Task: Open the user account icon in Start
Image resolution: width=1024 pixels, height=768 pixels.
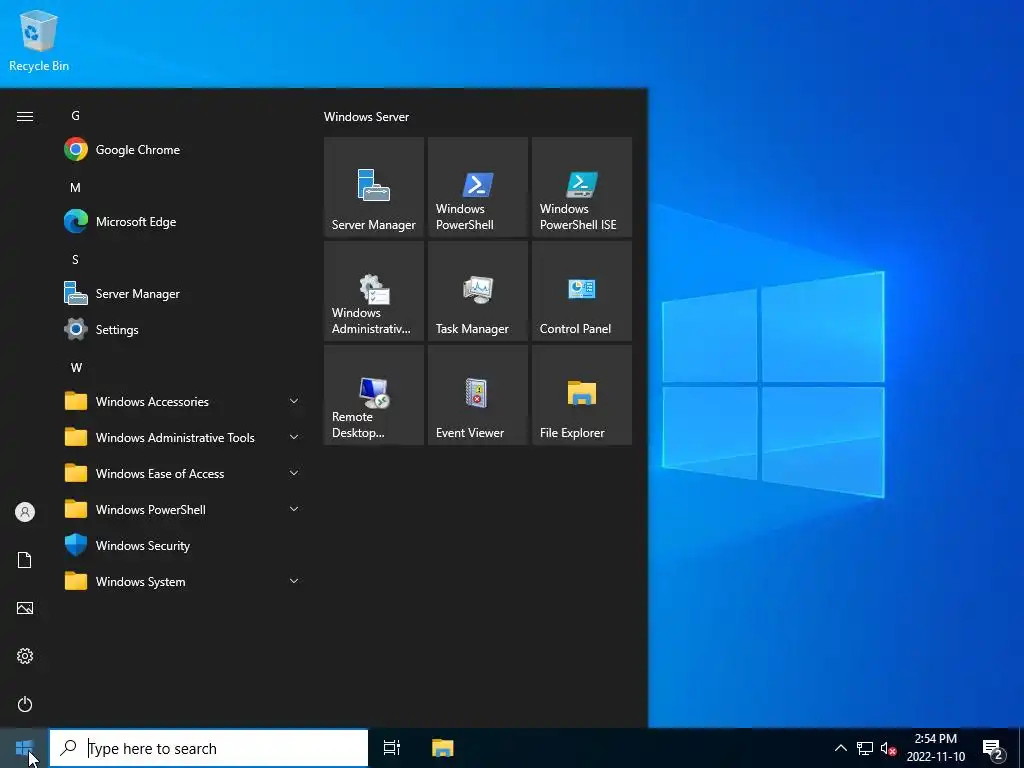Action: [25, 512]
